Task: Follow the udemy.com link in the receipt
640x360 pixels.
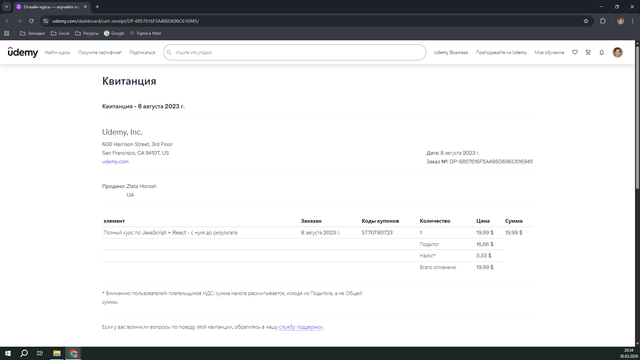Action: pos(115,162)
